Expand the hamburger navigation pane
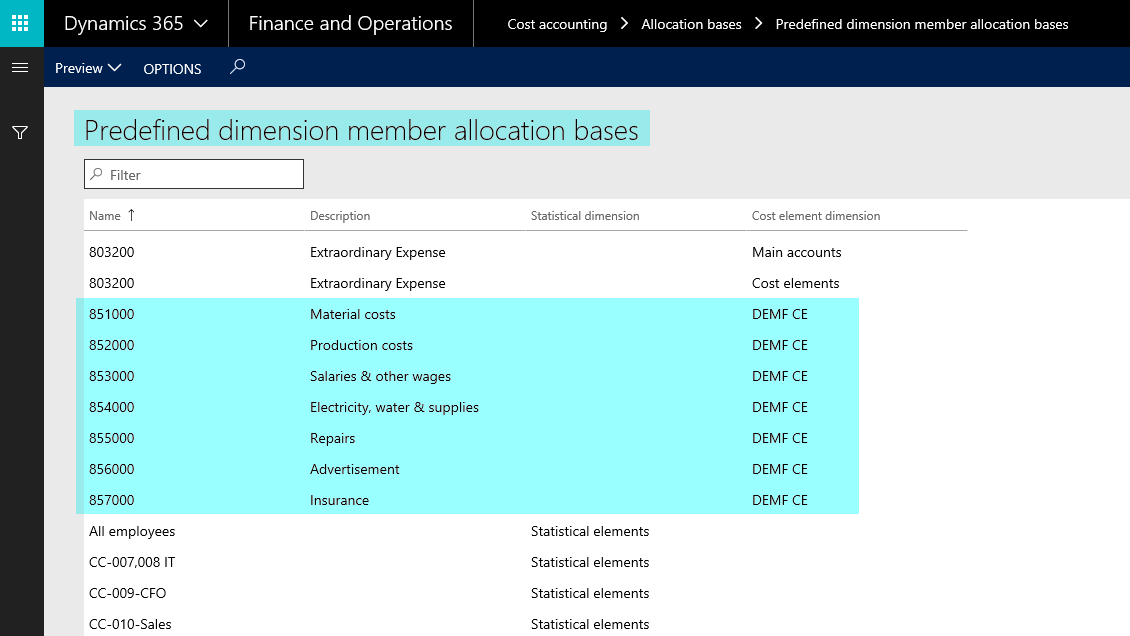This screenshot has height=636, width=1130. 19,68
